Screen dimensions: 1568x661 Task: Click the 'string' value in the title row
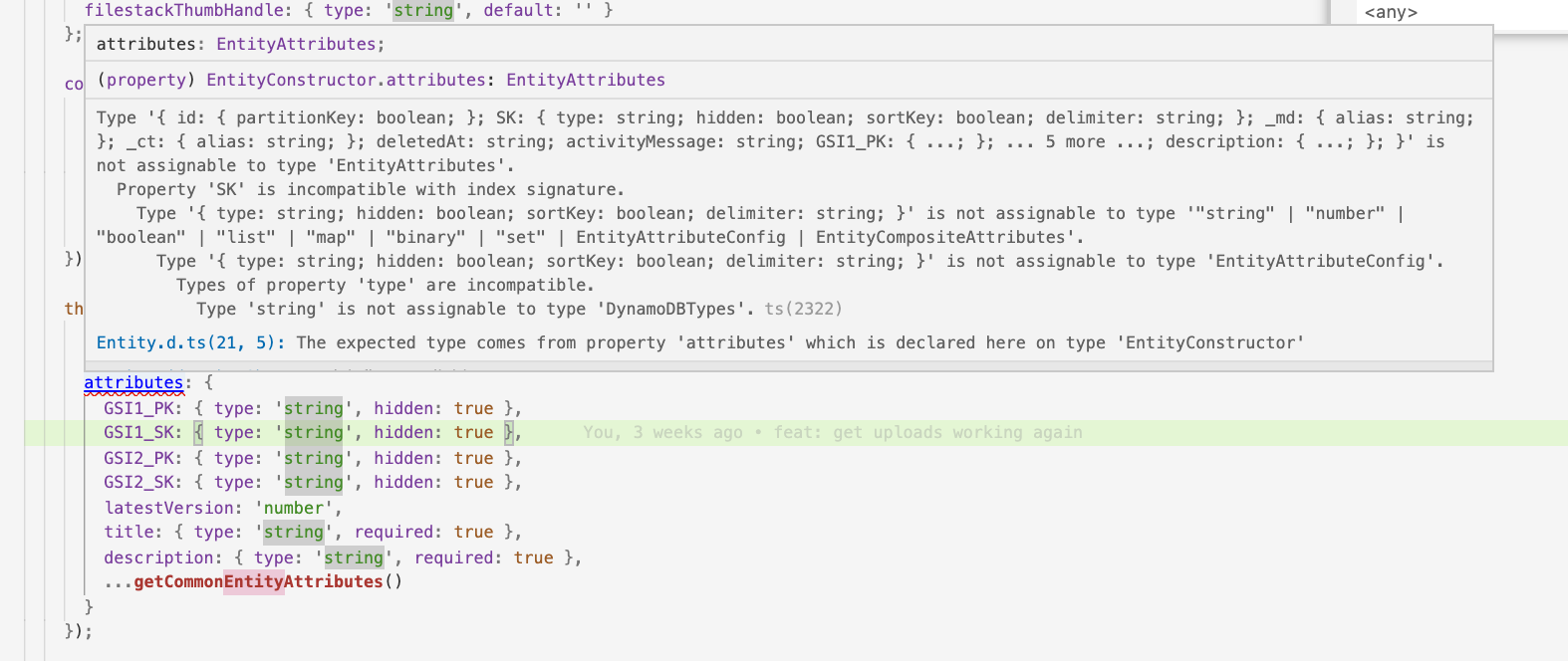pyautogui.click(x=294, y=532)
